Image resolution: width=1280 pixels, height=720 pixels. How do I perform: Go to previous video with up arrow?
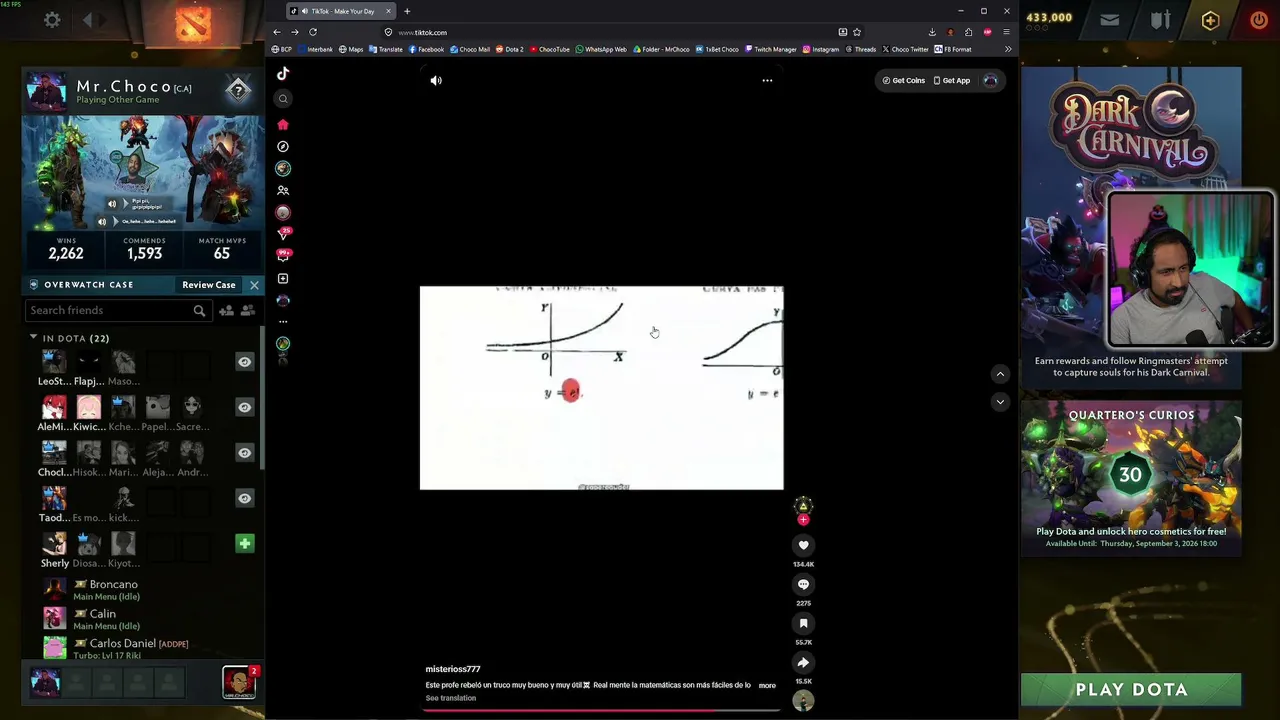1000,374
